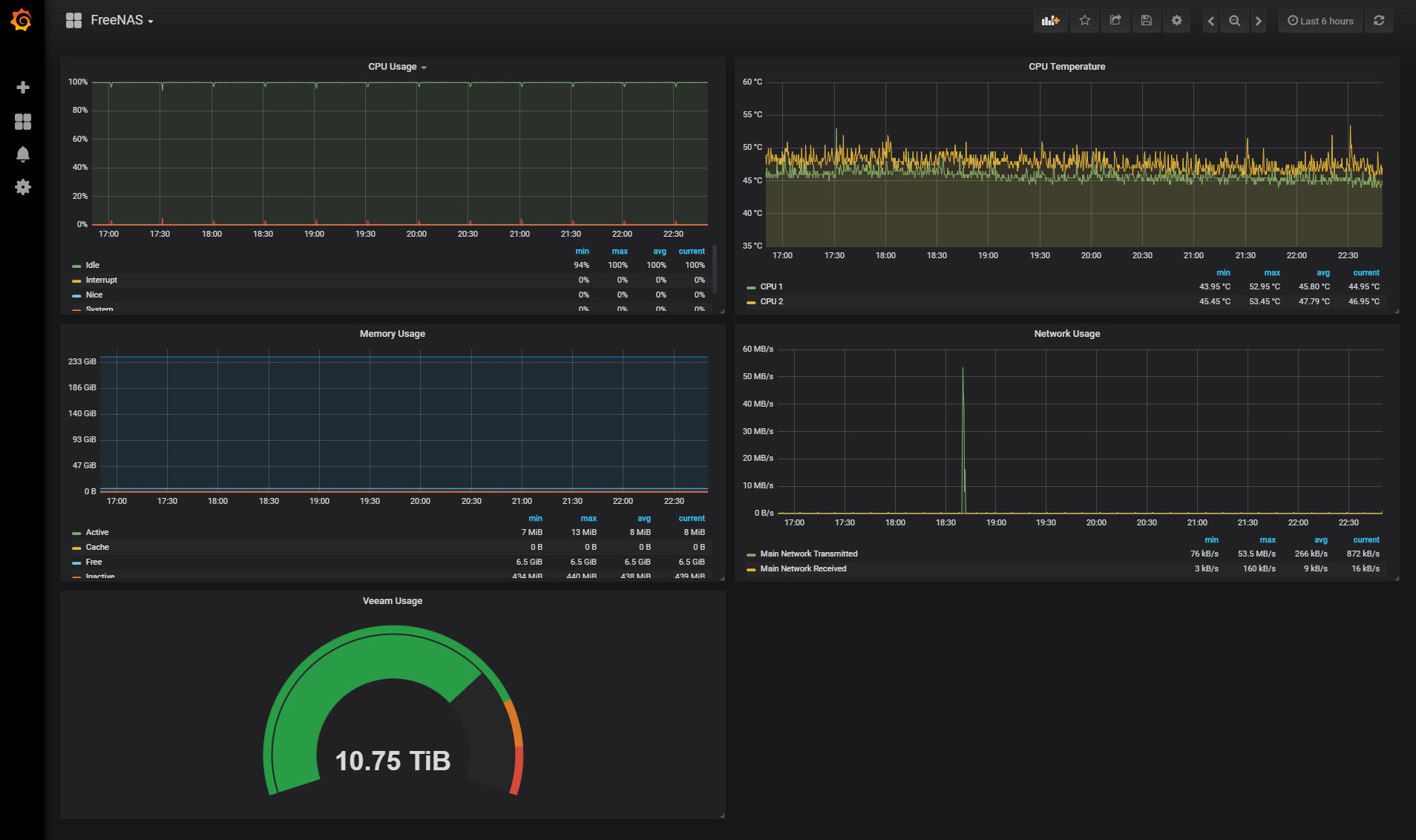Open the Configuration gear in sidebar
The width and height of the screenshot is (1416, 840).
[23, 187]
